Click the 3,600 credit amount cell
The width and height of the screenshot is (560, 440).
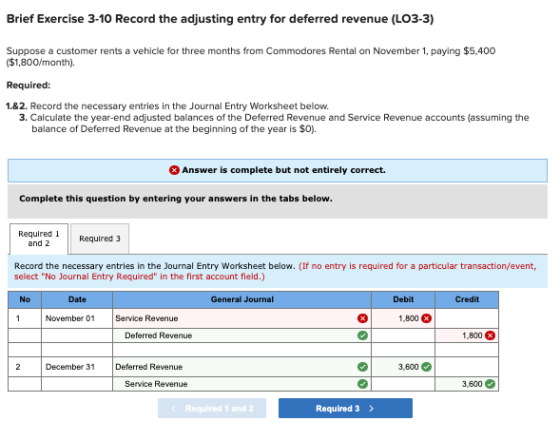[467, 384]
